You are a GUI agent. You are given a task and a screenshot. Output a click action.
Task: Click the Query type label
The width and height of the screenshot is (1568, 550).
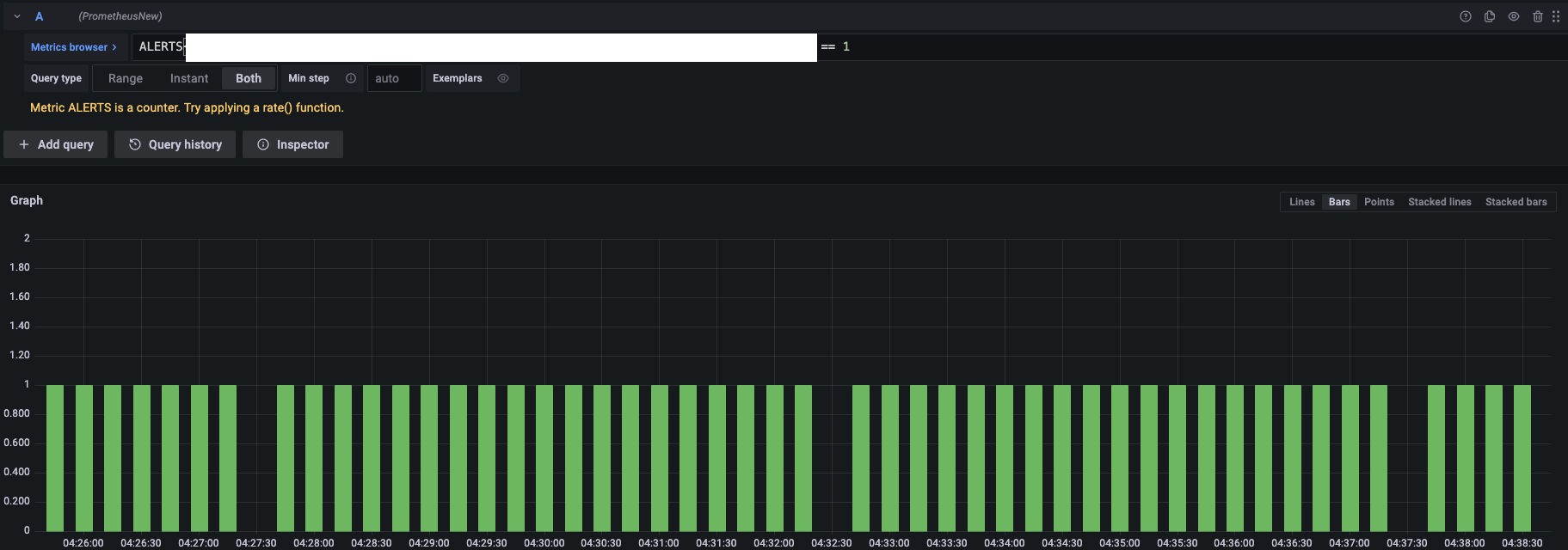tap(56, 78)
